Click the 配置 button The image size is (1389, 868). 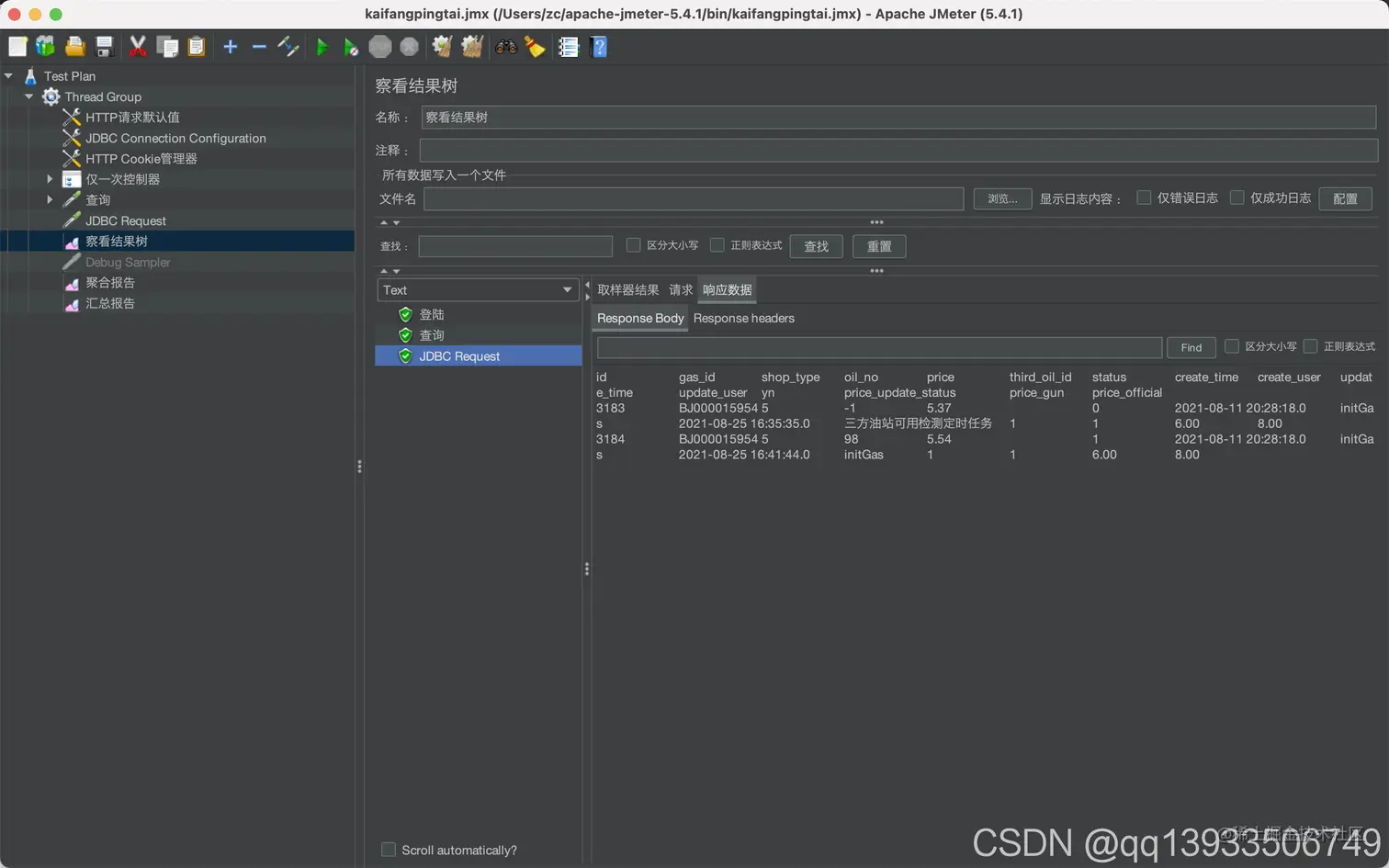tap(1345, 198)
